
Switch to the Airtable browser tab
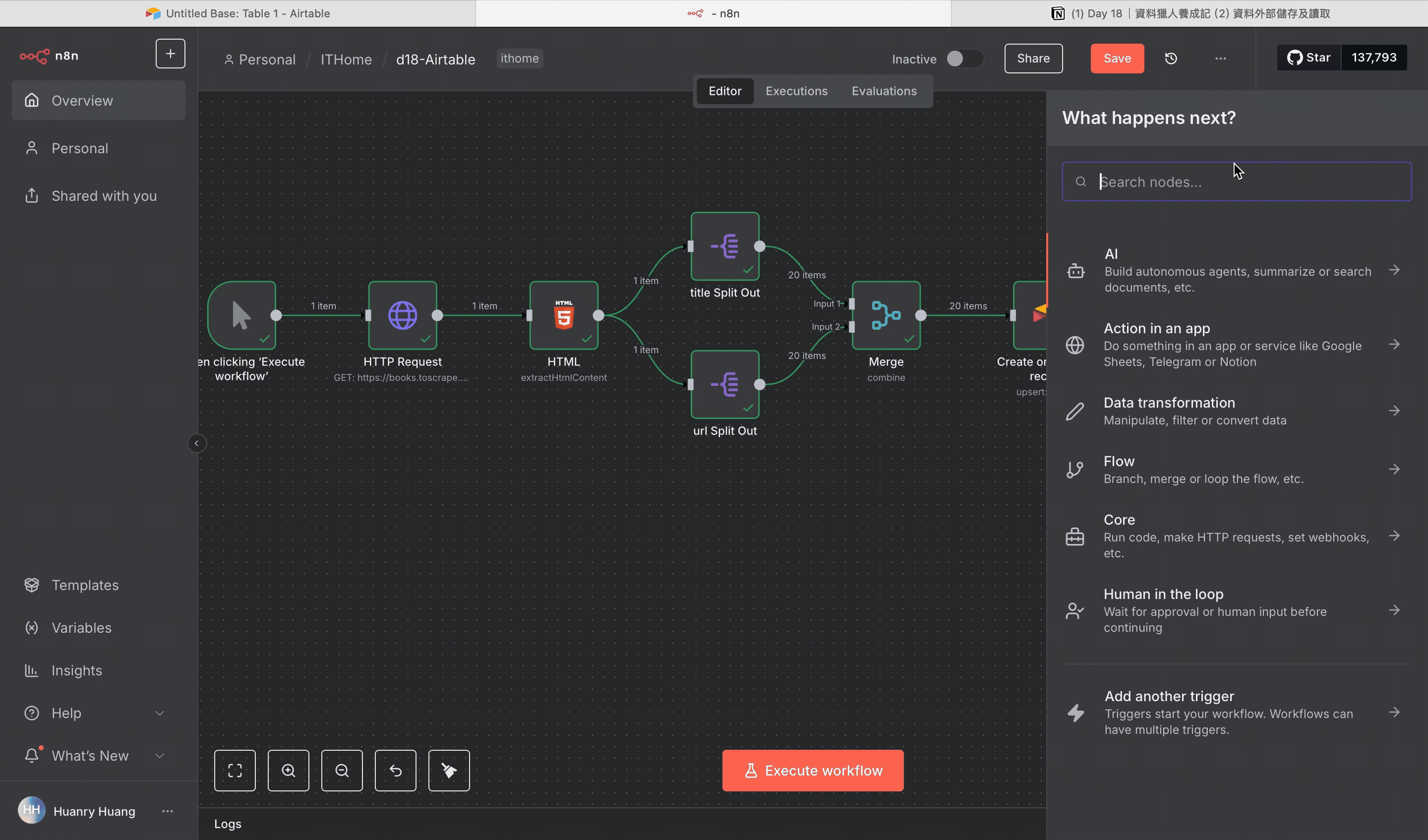(x=238, y=13)
